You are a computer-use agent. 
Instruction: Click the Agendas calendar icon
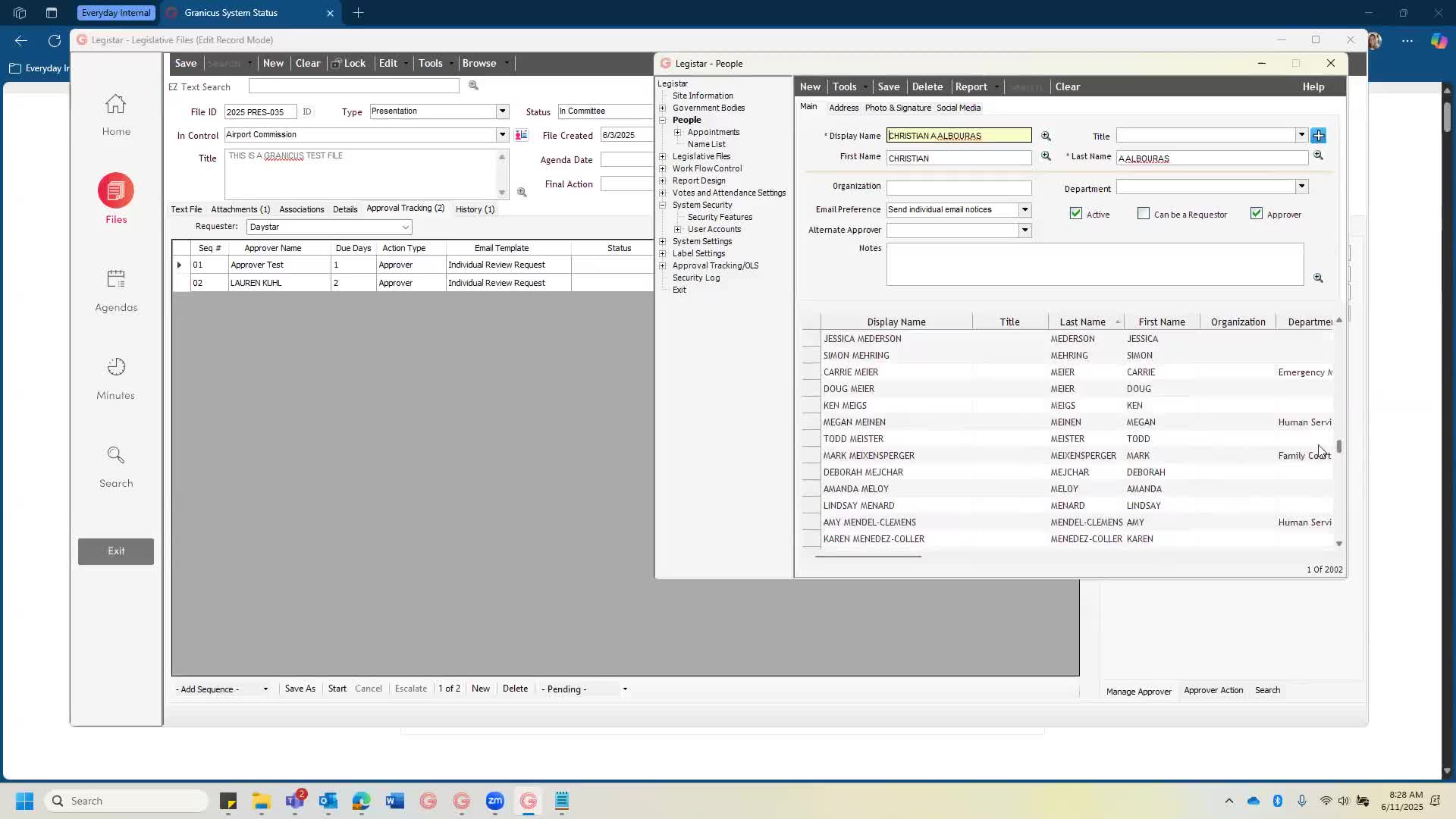point(116,279)
